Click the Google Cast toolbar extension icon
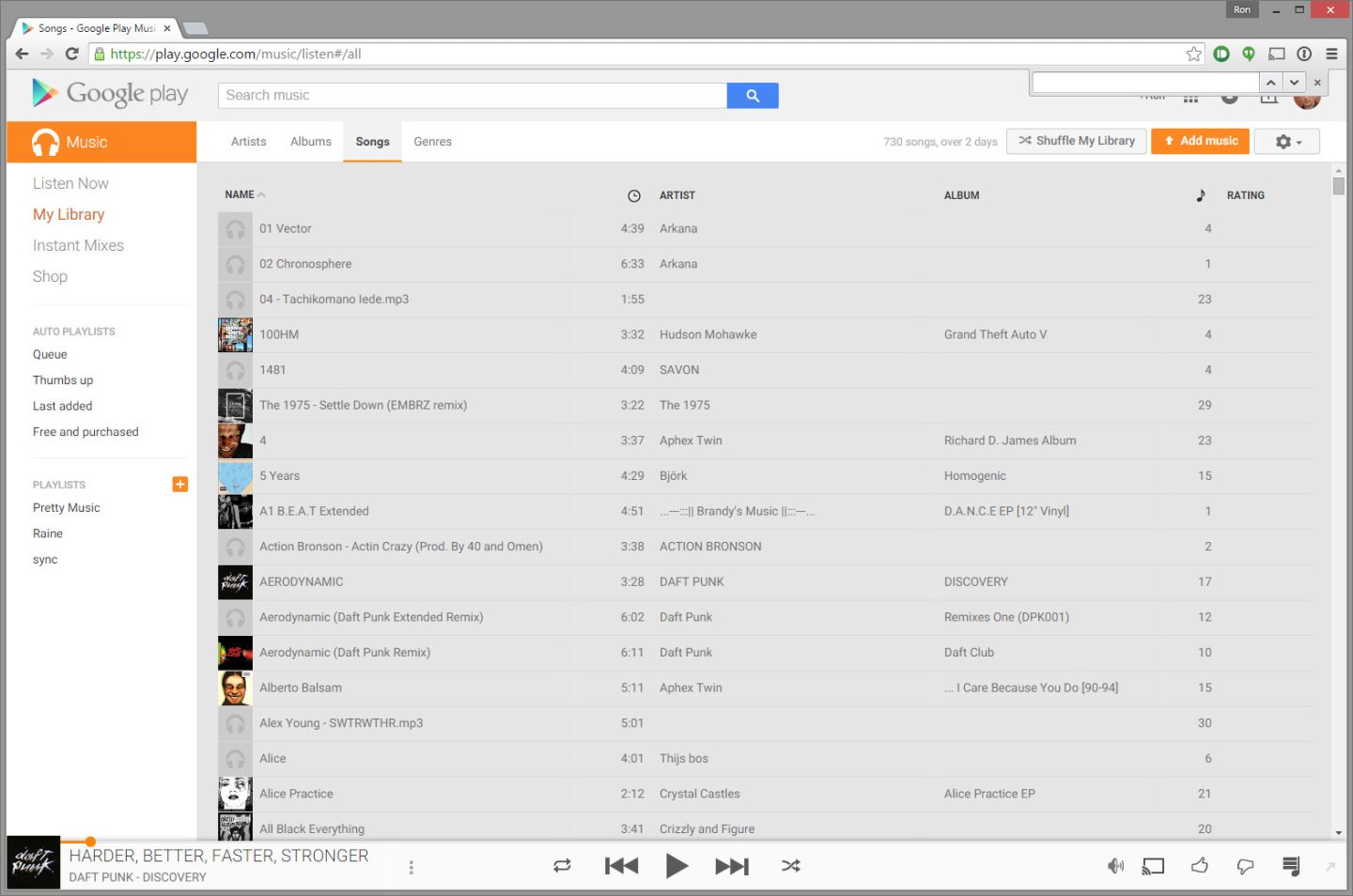 pos(1276,54)
